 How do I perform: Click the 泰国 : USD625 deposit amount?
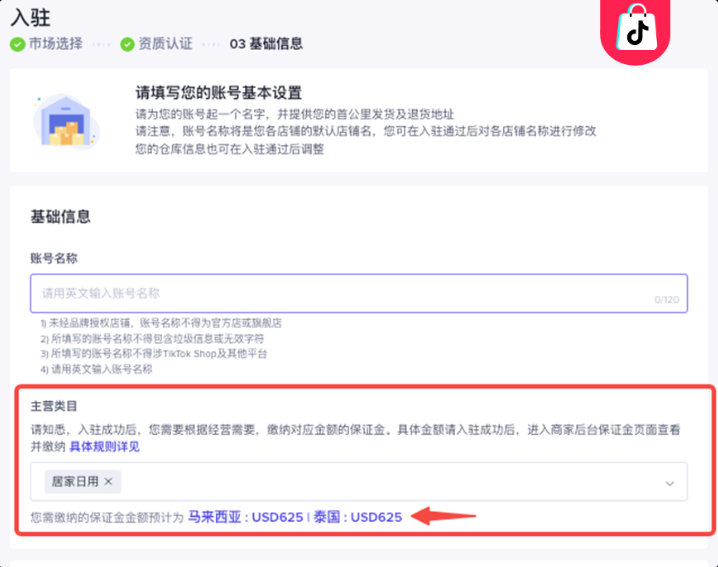[x=358, y=517]
